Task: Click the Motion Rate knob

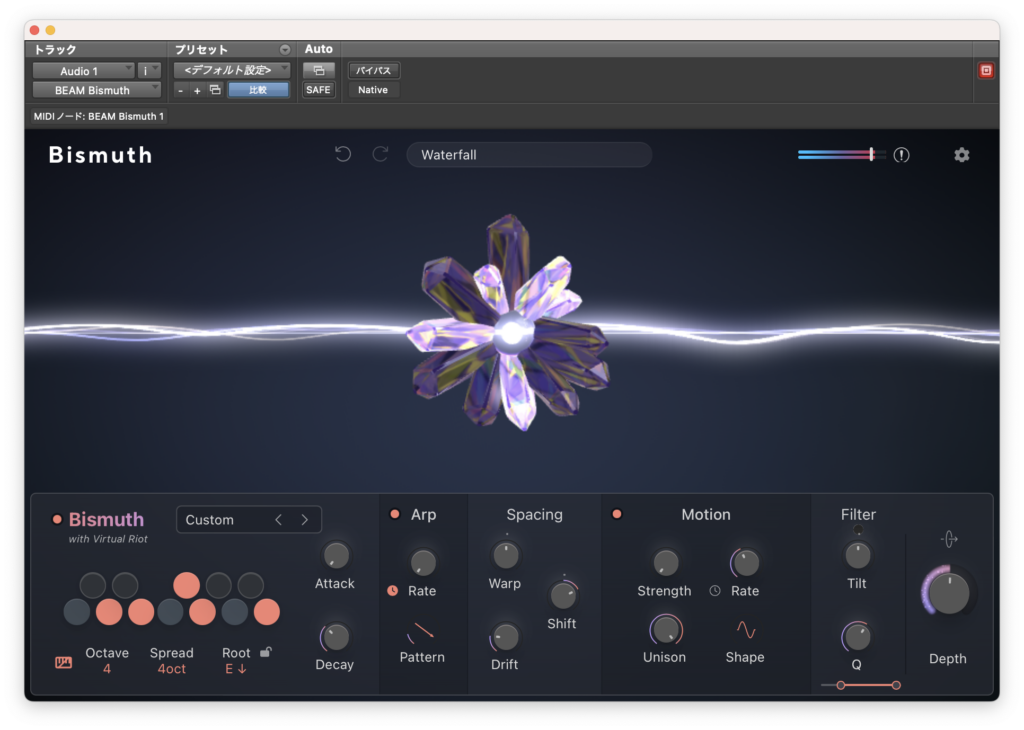Action: pyautogui.click(x=745, y=562)
